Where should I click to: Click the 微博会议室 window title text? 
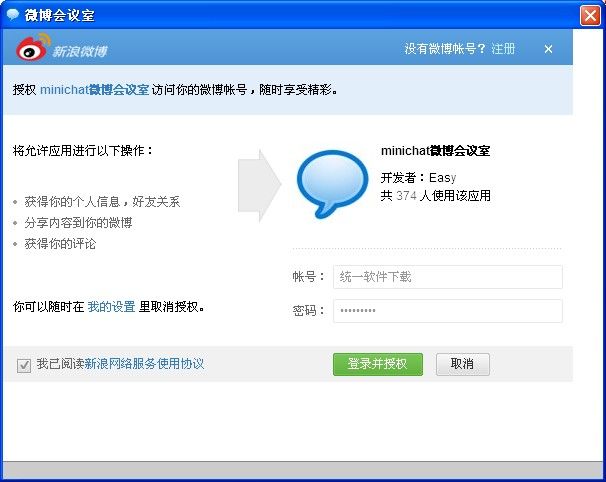click(60, 15)
